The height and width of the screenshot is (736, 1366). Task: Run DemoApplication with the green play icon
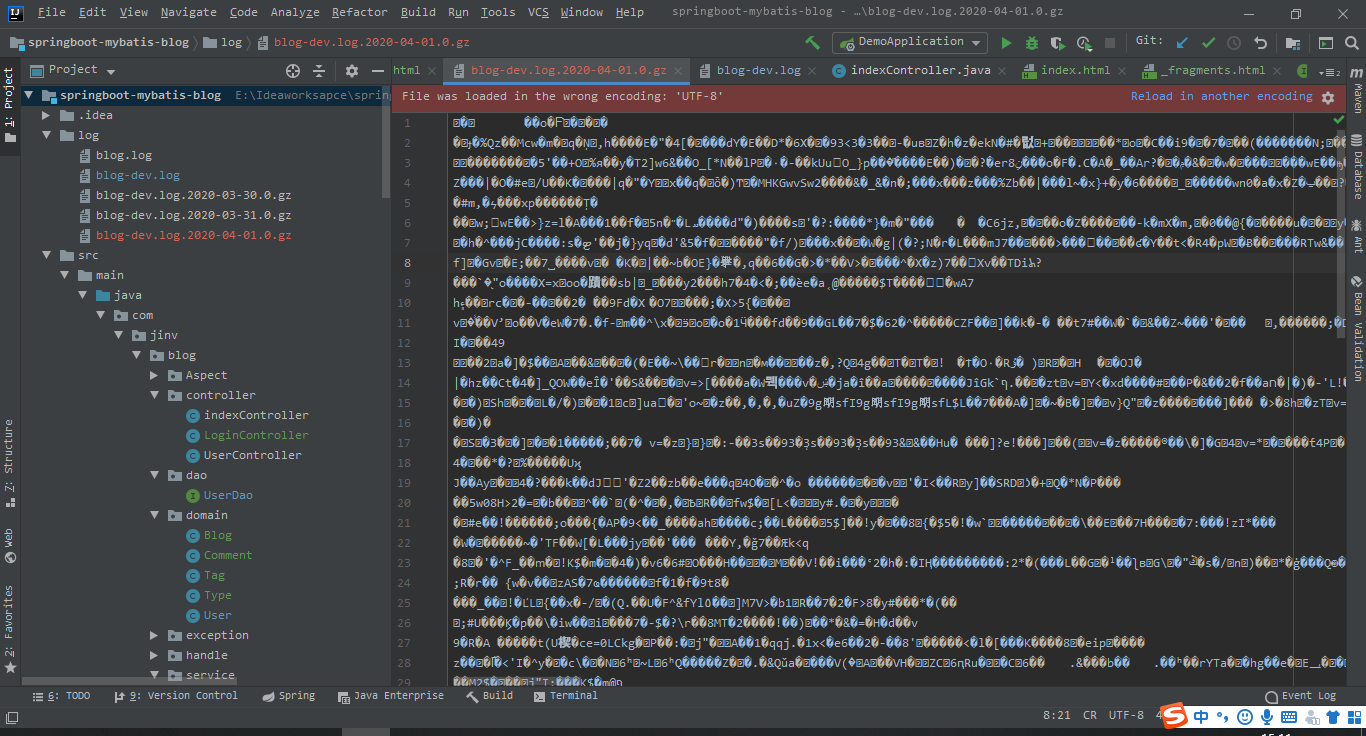[1007, 42]
